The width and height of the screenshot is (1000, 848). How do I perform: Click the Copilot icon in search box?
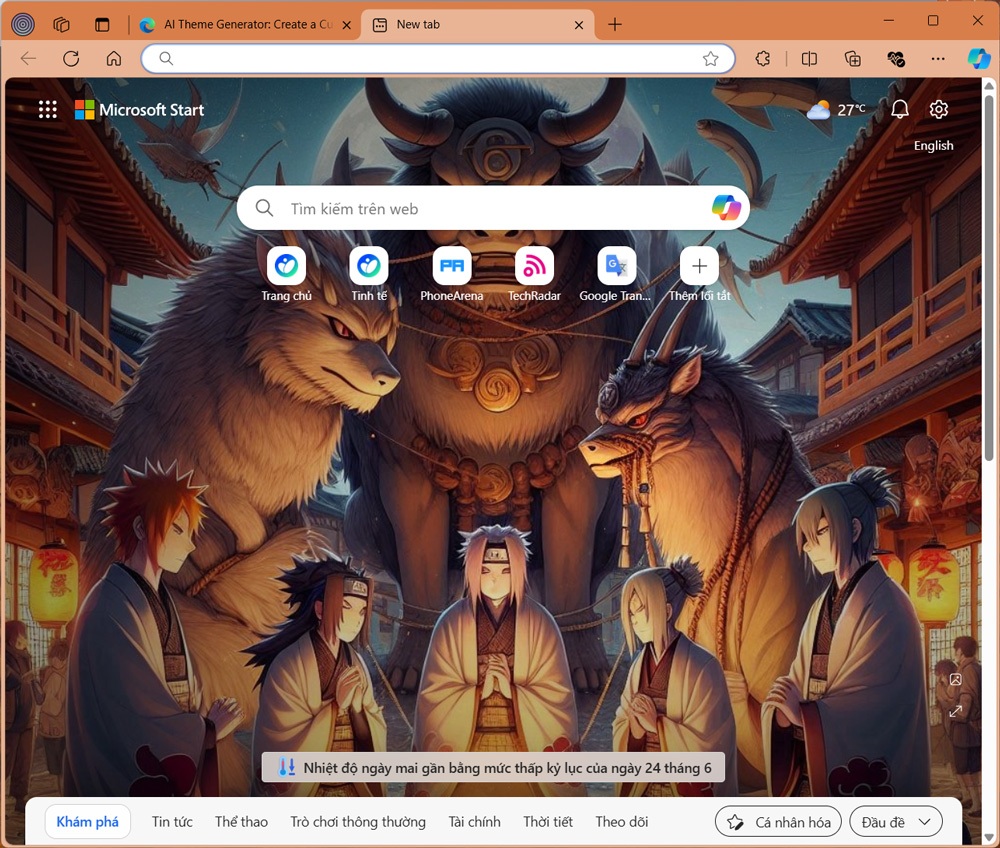point(726,208)
